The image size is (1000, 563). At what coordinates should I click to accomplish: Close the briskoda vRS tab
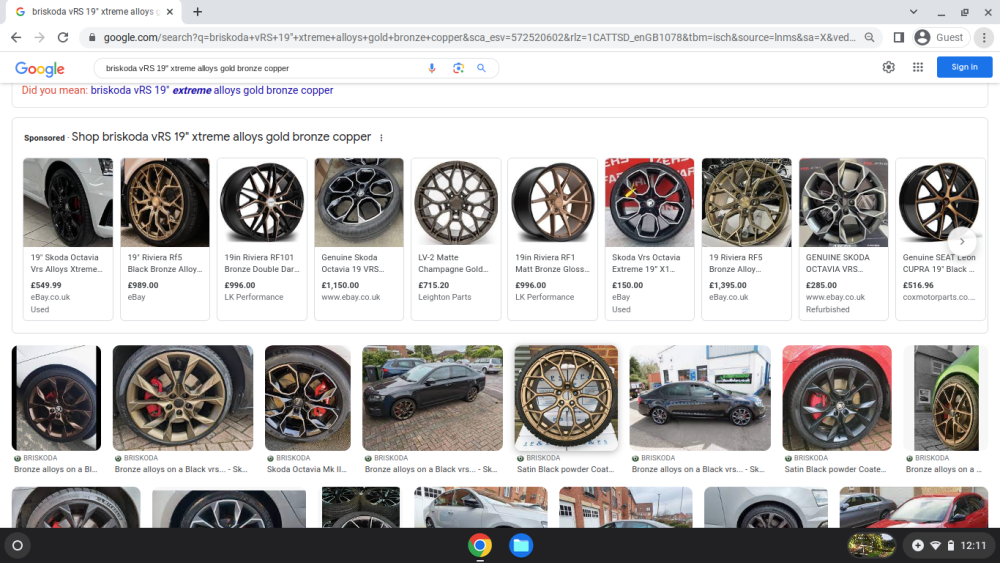pos(170,11)
